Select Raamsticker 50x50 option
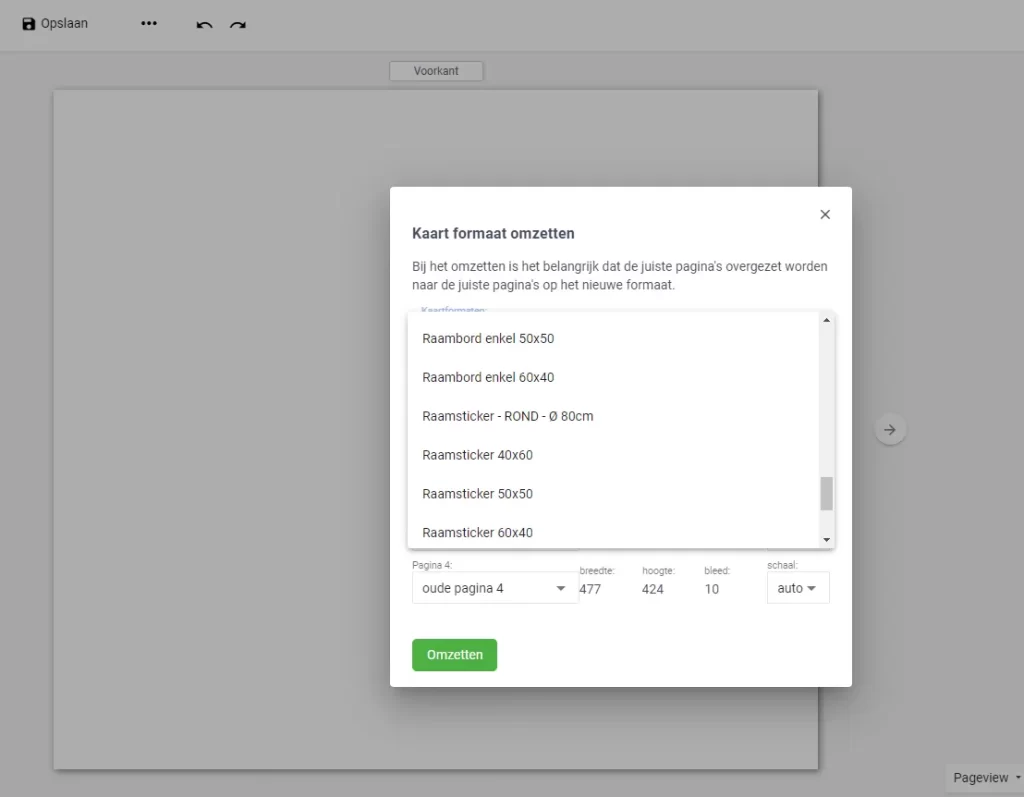Screen dimensions: 1024x797 (x=478, y=494)
